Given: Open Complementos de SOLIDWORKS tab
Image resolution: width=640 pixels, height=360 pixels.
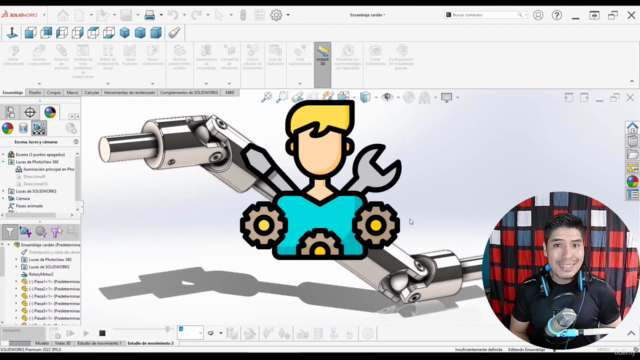Looking at the screenshot, I should tap(189, 93).
